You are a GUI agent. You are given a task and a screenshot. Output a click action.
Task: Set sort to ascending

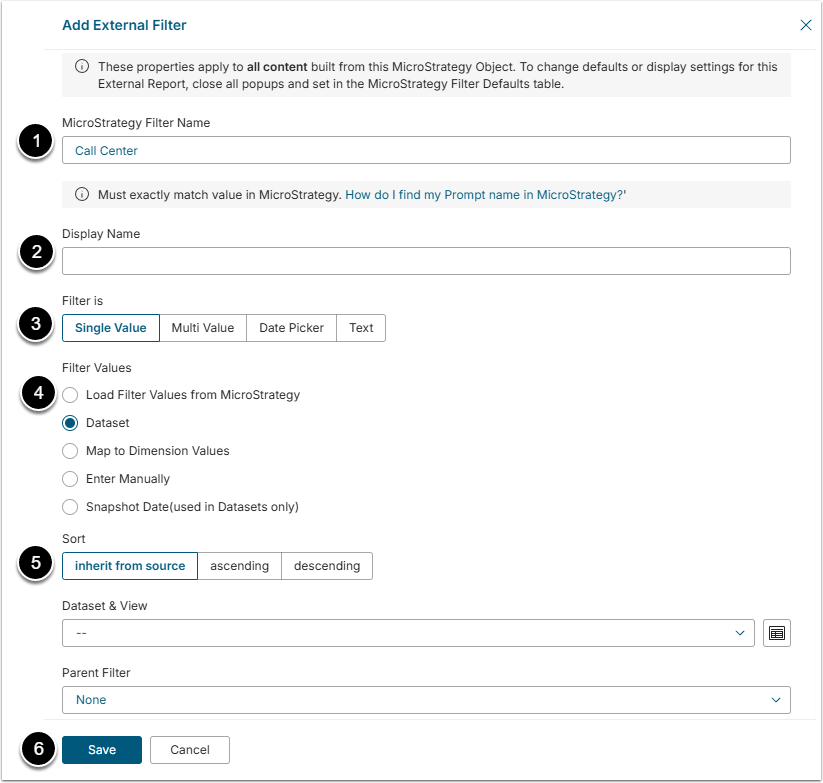[x=239, y=566]
